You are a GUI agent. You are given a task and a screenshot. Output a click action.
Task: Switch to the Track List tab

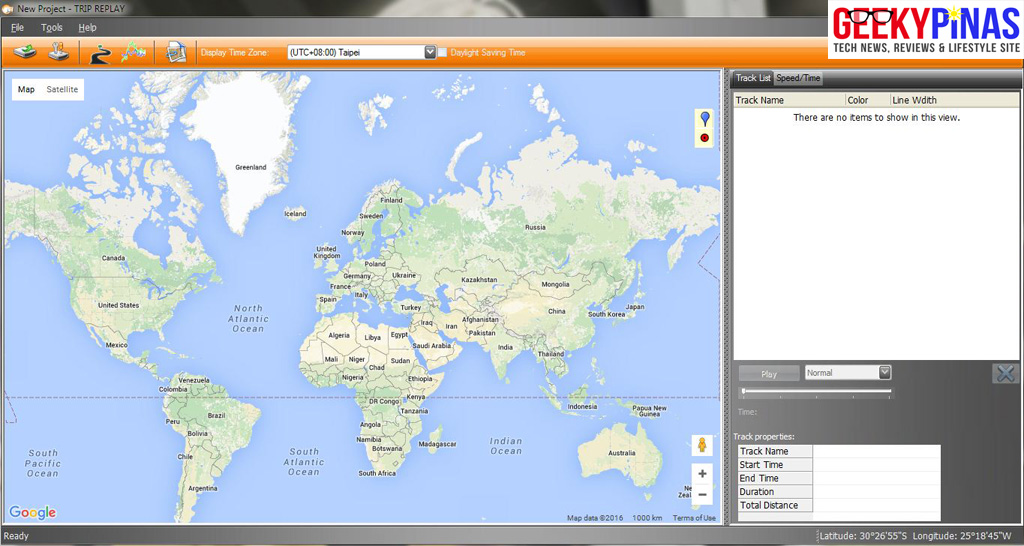click(x=753, y=78)
